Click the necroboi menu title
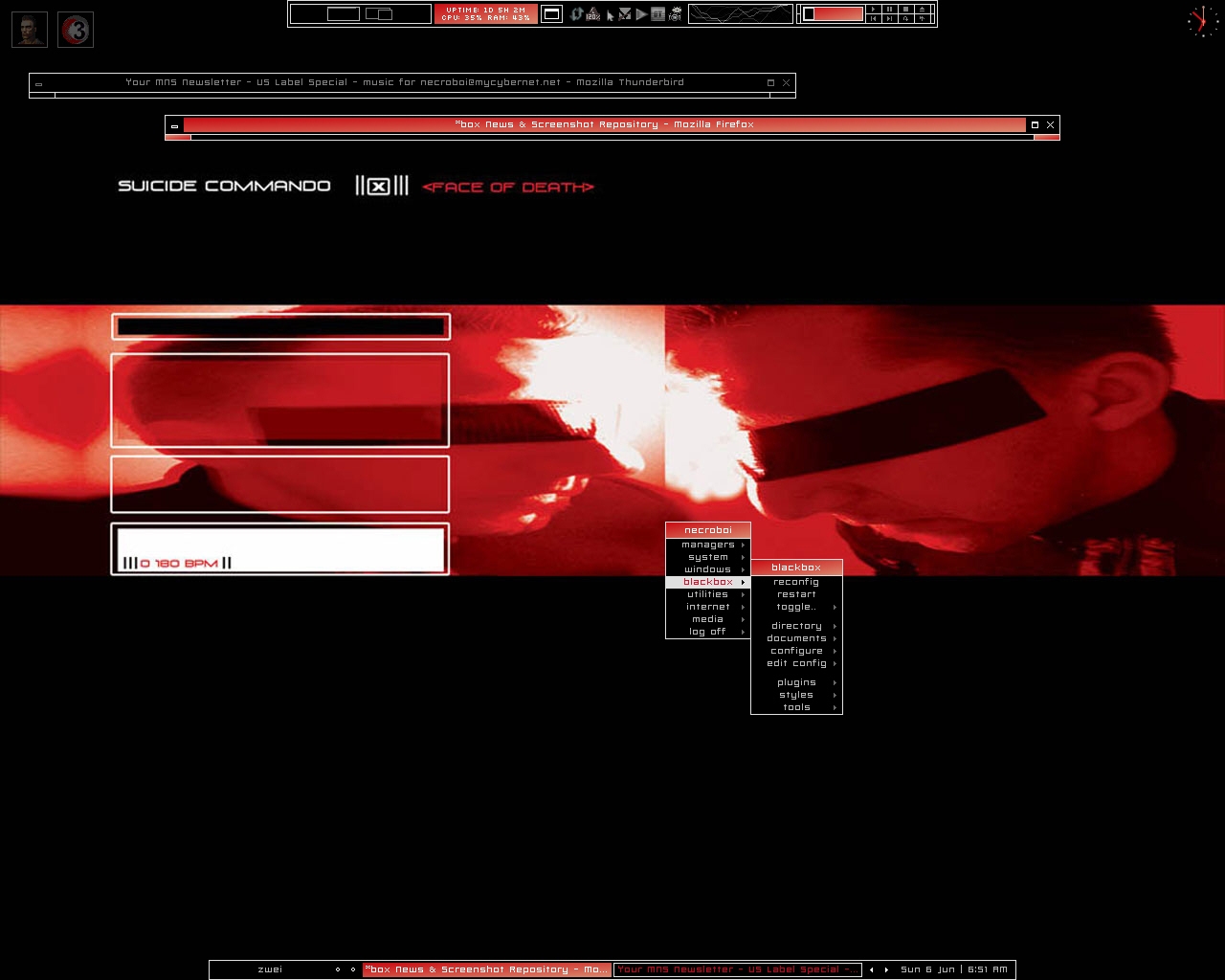 point(708,530)
